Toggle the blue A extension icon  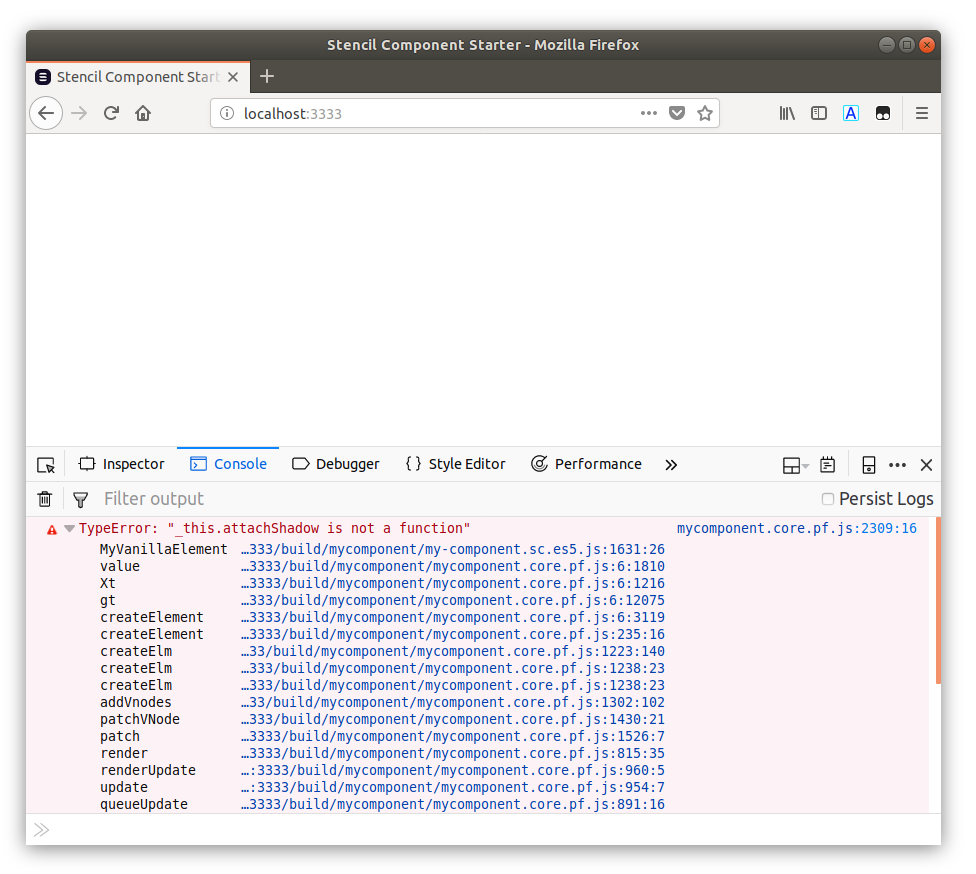(851, 113)
